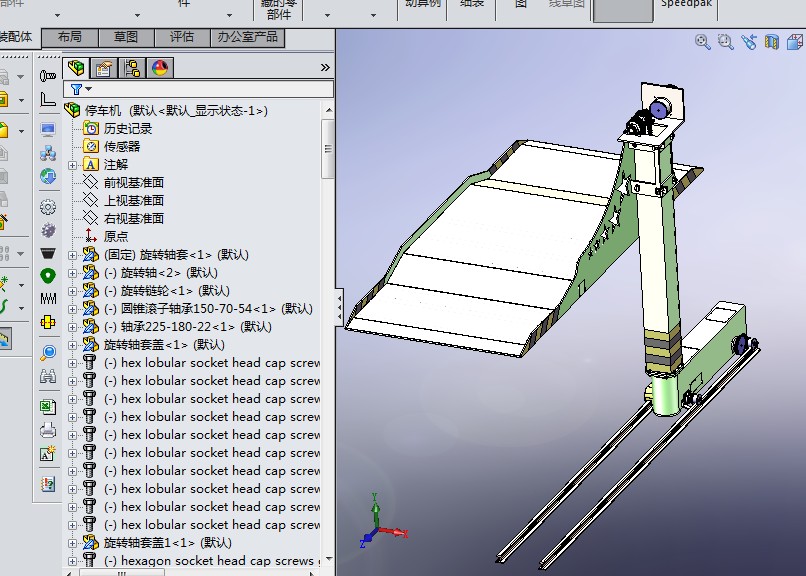Switch to the 草图 tab
This screenshot has height=576, width=806.
pos(126,37)
